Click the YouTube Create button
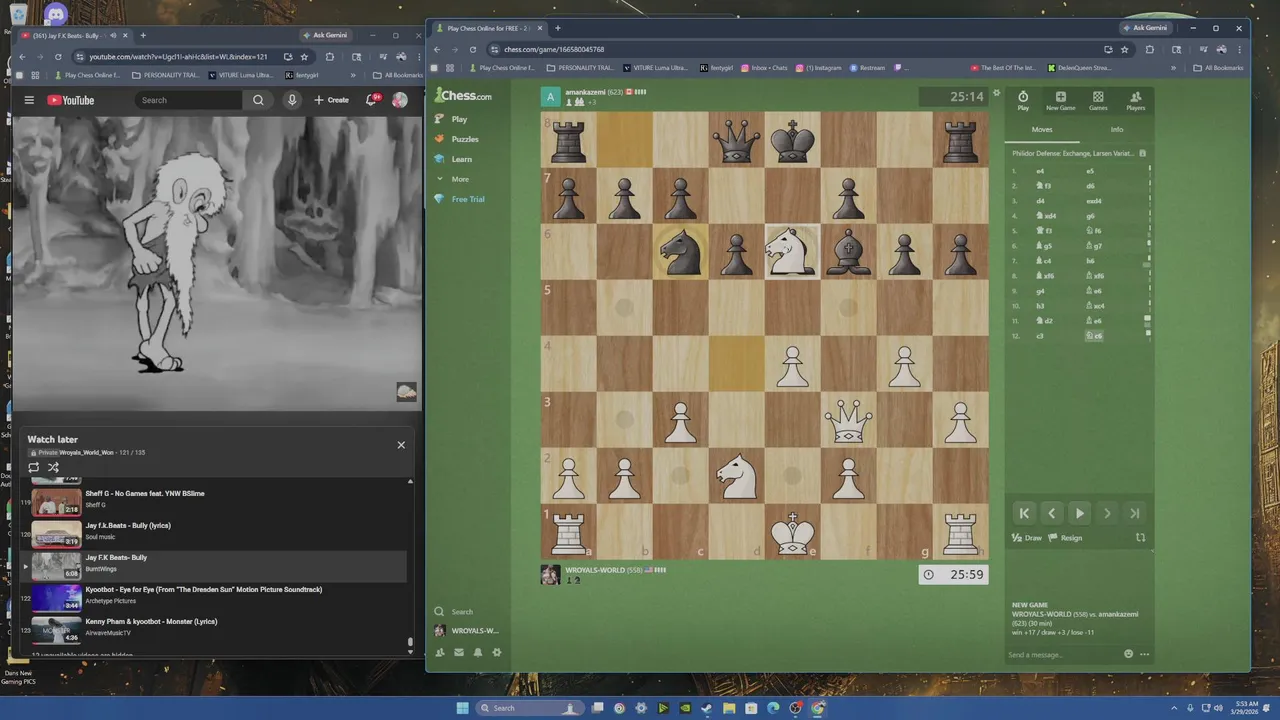The width and height of the screenshot is (1280, 720). click(331, 100)
